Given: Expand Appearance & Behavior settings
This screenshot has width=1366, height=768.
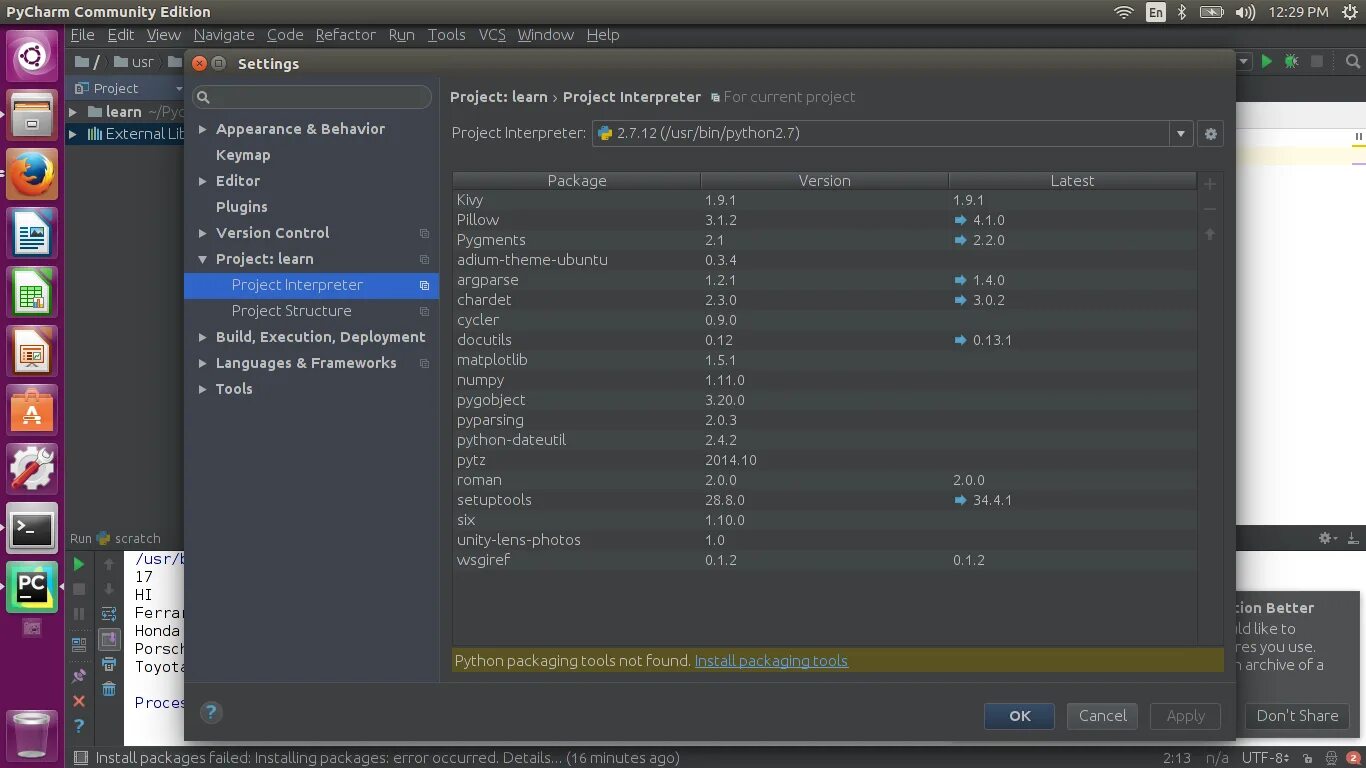Looking at the screenshot, I should pyautogui.click(x=203, y=129).
